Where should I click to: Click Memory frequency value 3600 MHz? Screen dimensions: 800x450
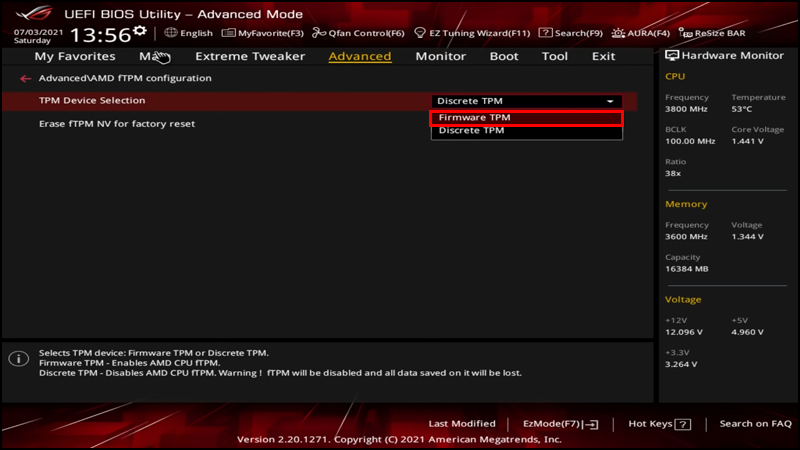(686, 237)
